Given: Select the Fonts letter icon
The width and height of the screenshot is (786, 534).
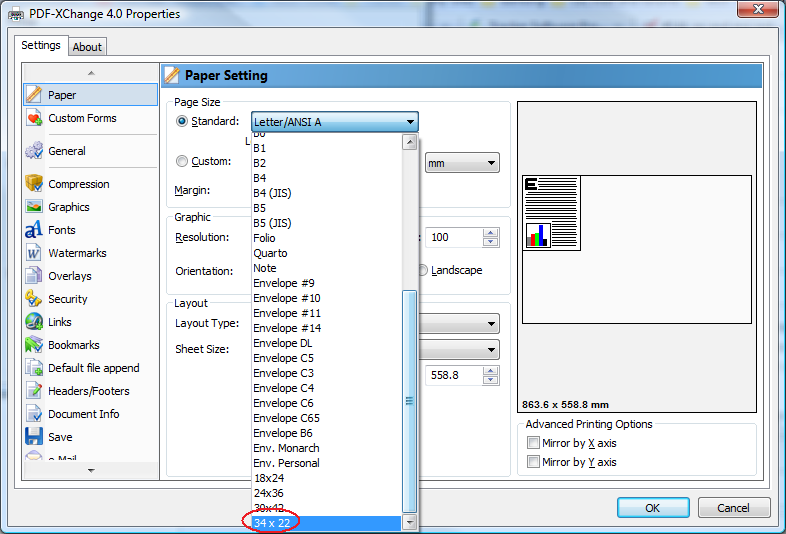Looking at the screenshot, I should click(x=34, y=230).
